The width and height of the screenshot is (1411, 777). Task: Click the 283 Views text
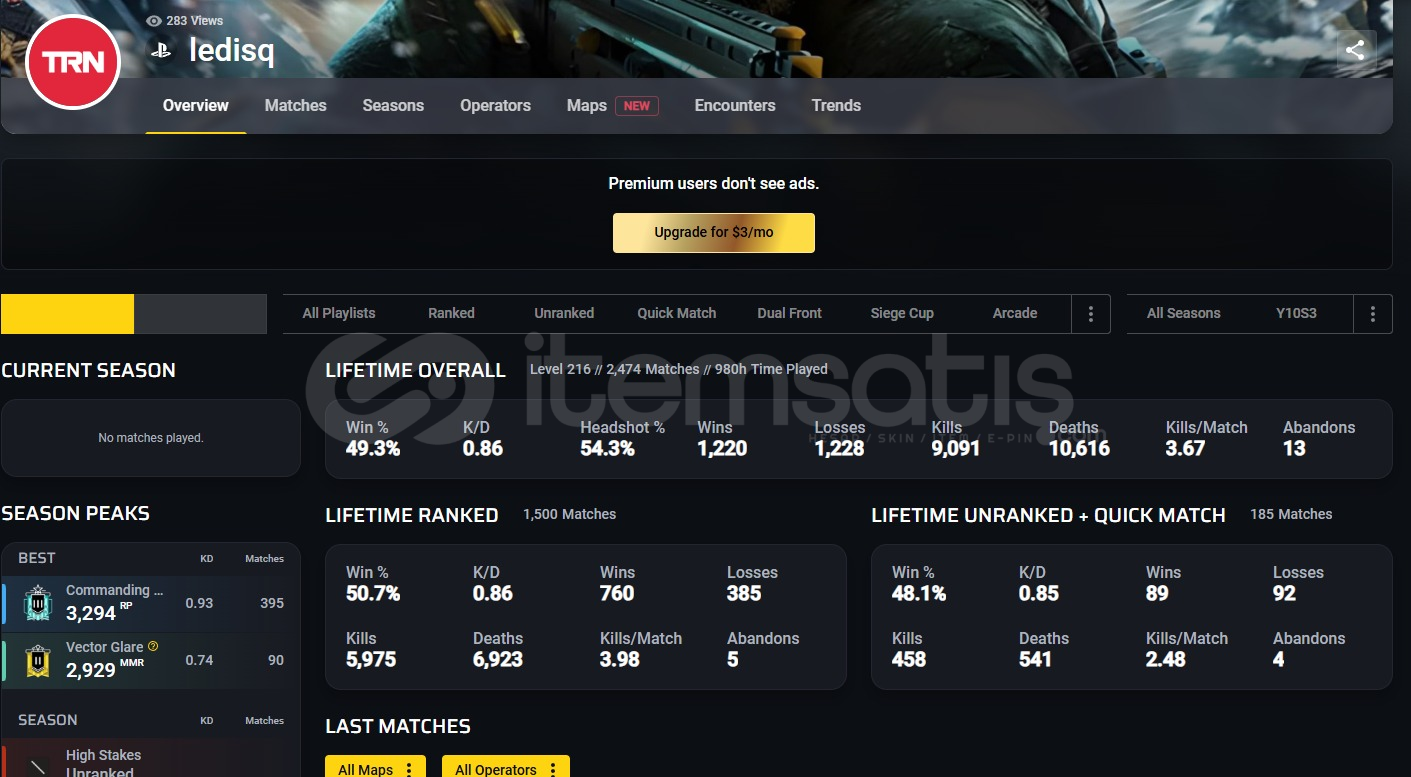195,20
